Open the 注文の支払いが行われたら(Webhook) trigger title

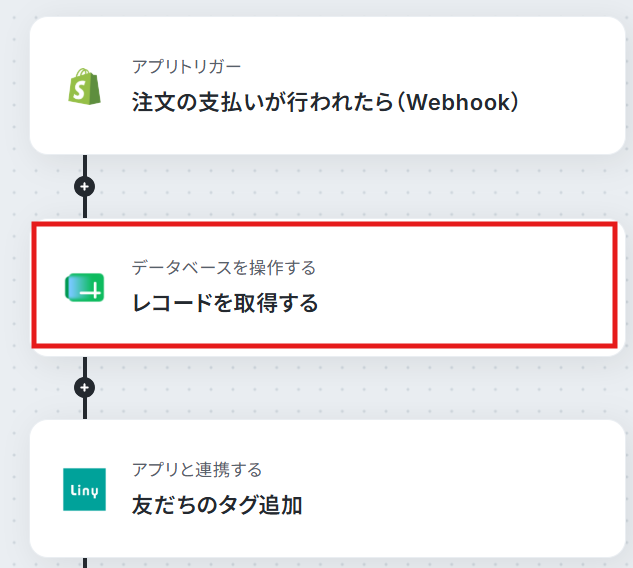(x=325, y=102)
